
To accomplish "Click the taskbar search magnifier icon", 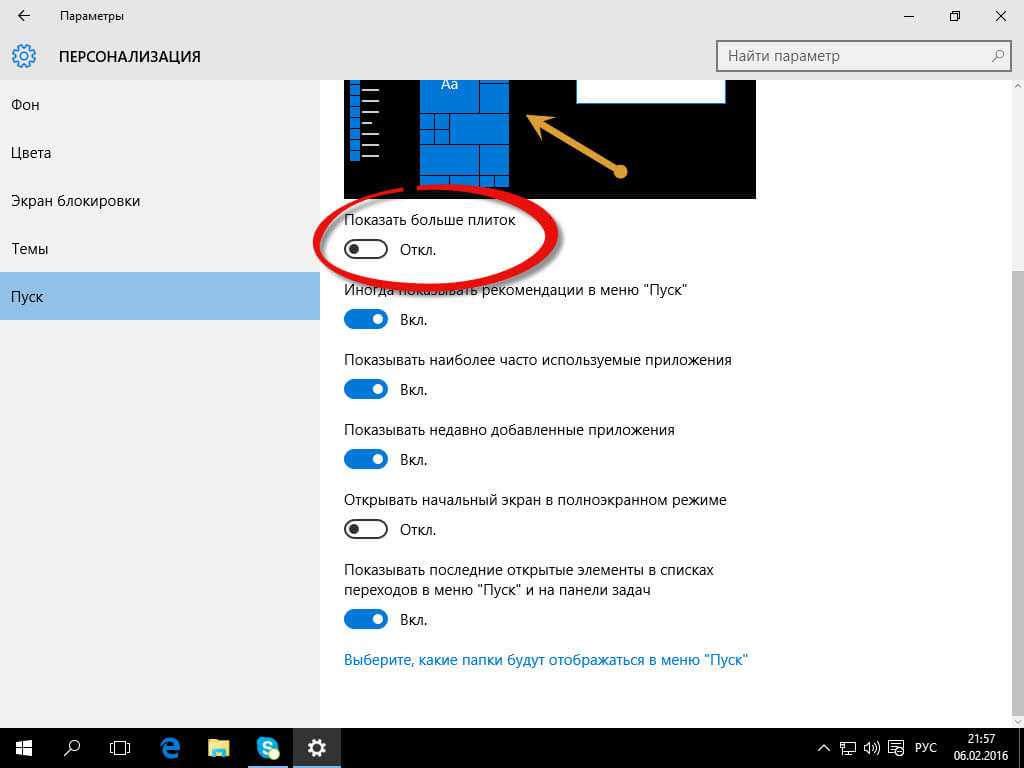I will (x=72, y=747).
